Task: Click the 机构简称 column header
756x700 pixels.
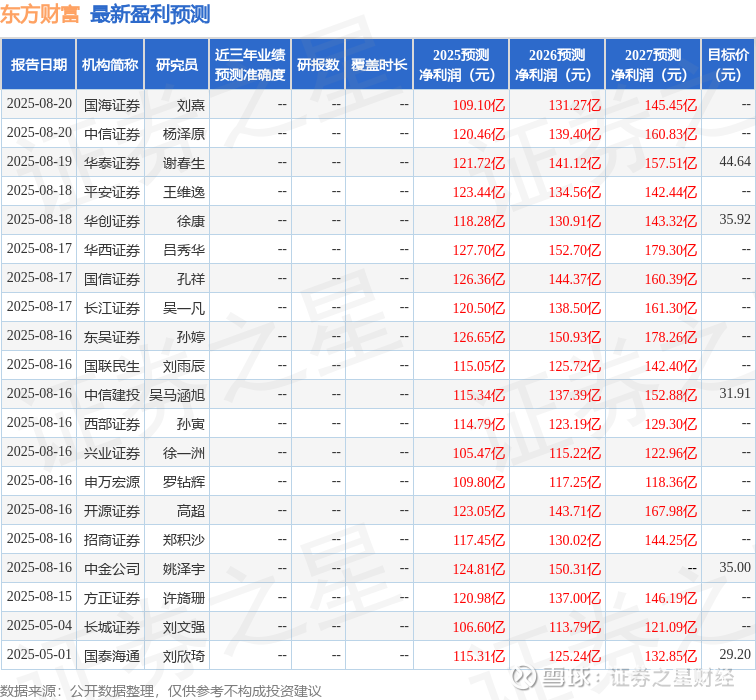Action: click(110, 65)
